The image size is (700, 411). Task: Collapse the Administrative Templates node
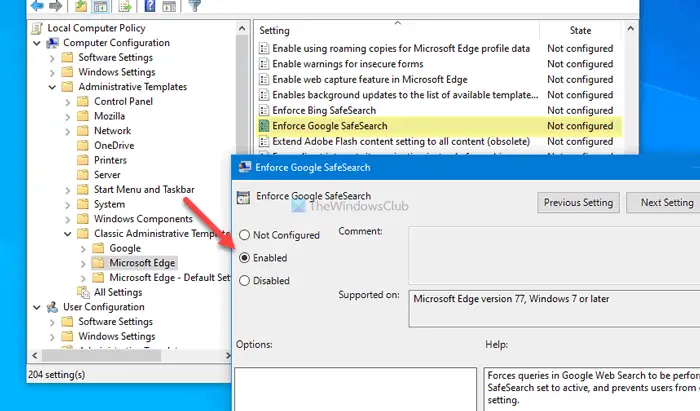[52, 87]
